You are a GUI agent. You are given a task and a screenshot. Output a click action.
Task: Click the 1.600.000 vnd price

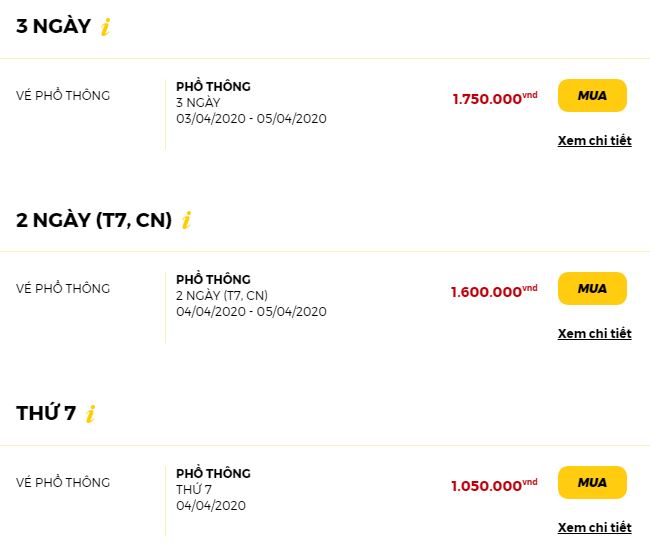494,291
